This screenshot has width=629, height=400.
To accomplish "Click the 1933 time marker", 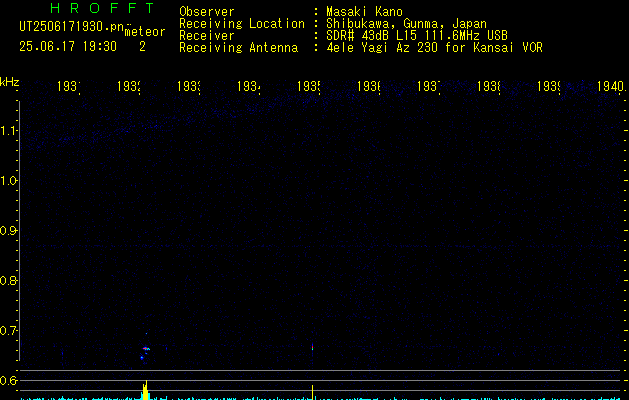I will pos(189,86).
